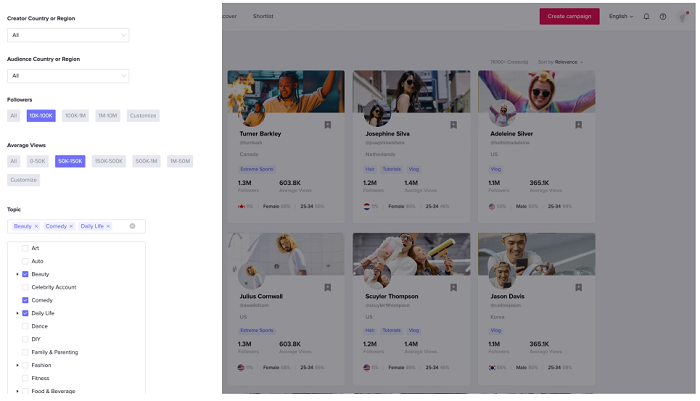Viewport: 700px width, 401px height.
Task: Open the notifications bell
Action: tap(646, 16)
